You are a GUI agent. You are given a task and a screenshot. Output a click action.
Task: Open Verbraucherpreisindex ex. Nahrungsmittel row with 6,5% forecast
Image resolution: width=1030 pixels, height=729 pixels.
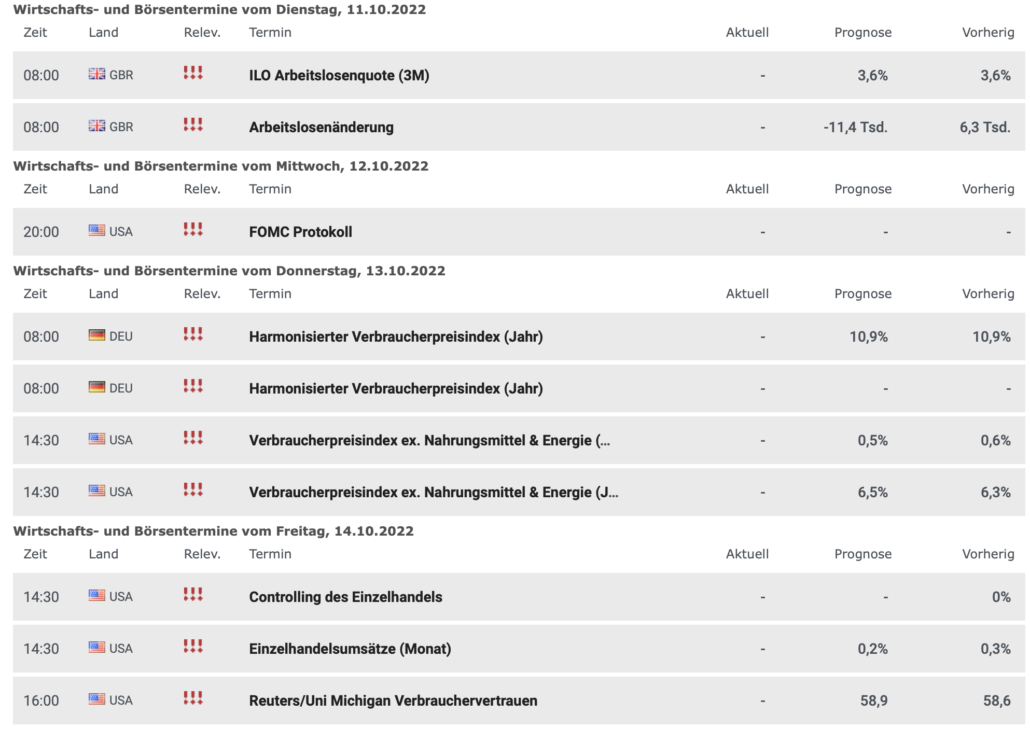tap(433, 492)
